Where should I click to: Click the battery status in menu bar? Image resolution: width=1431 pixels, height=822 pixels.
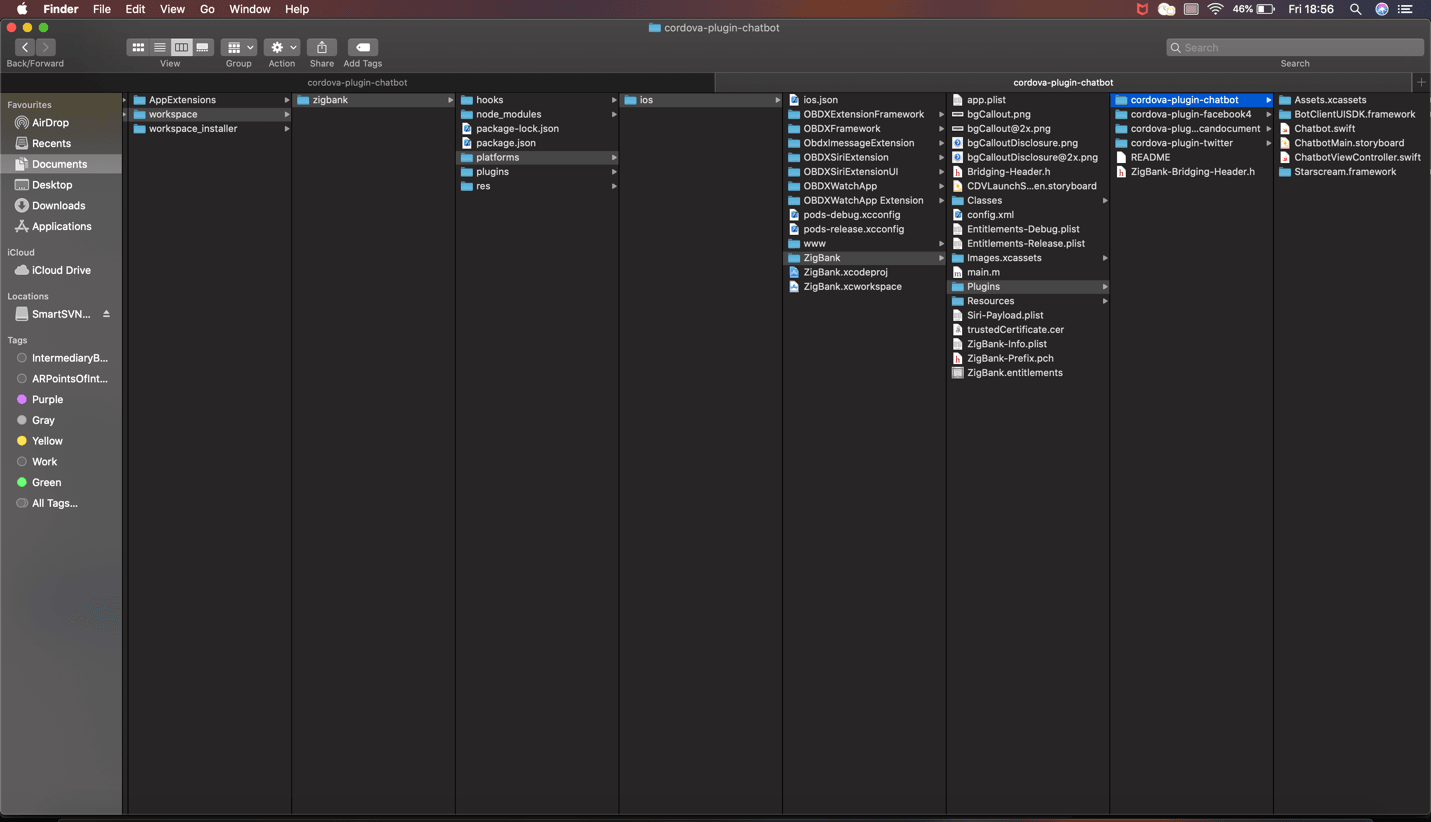pos(1254,9)
